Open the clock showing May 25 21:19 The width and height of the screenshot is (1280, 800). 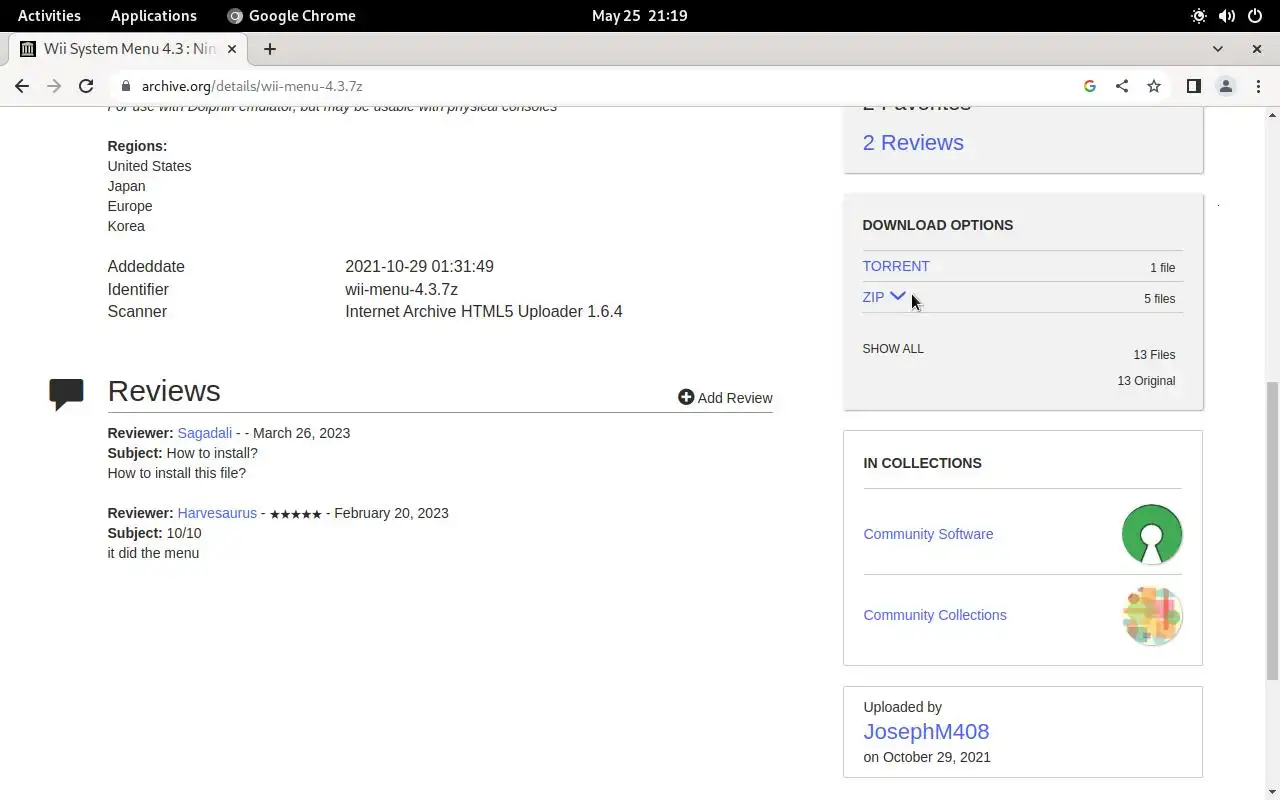(x=639, y=15)
